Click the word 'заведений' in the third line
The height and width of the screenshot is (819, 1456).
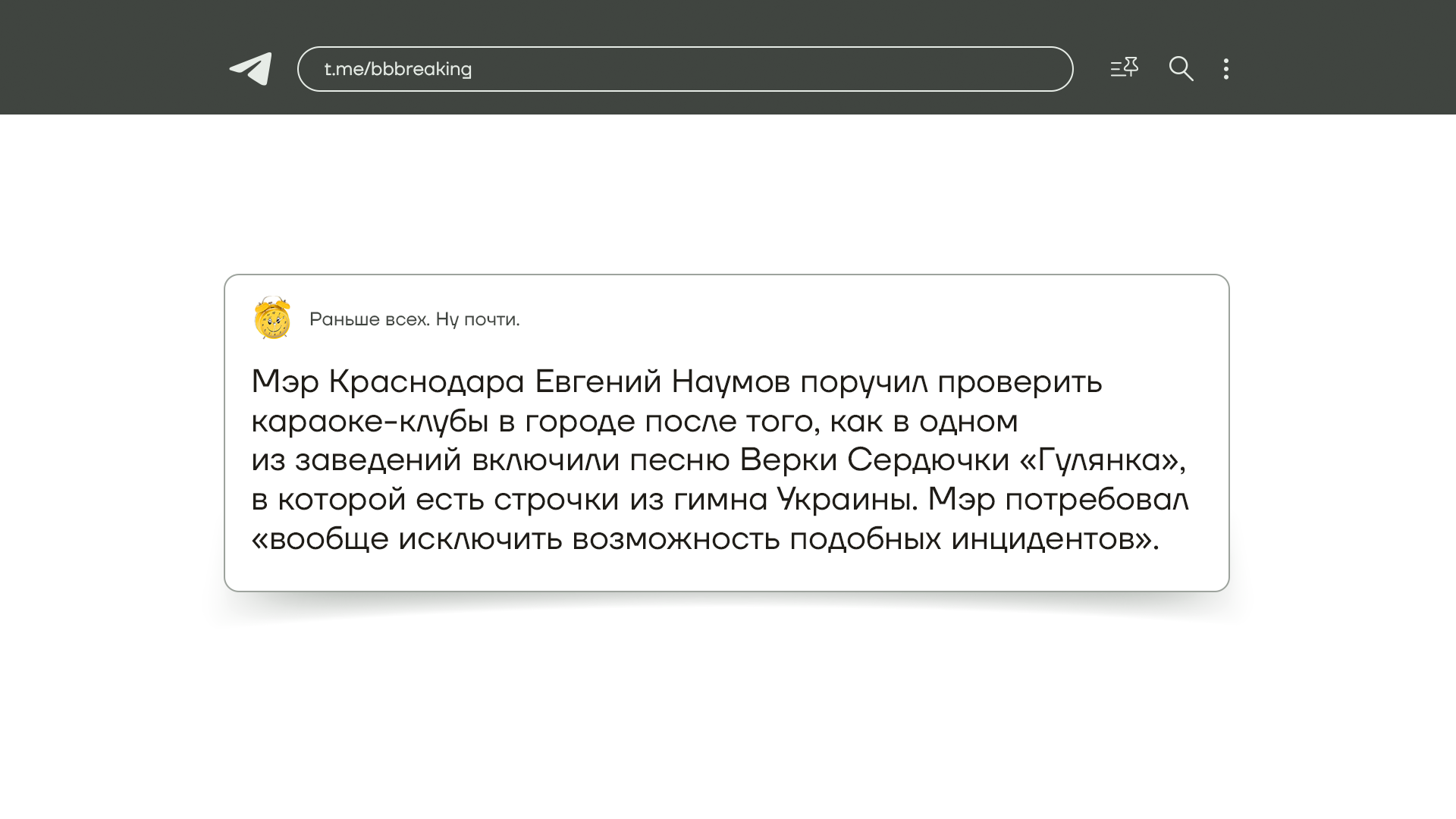pyautogui.click(x=378, y=460)
